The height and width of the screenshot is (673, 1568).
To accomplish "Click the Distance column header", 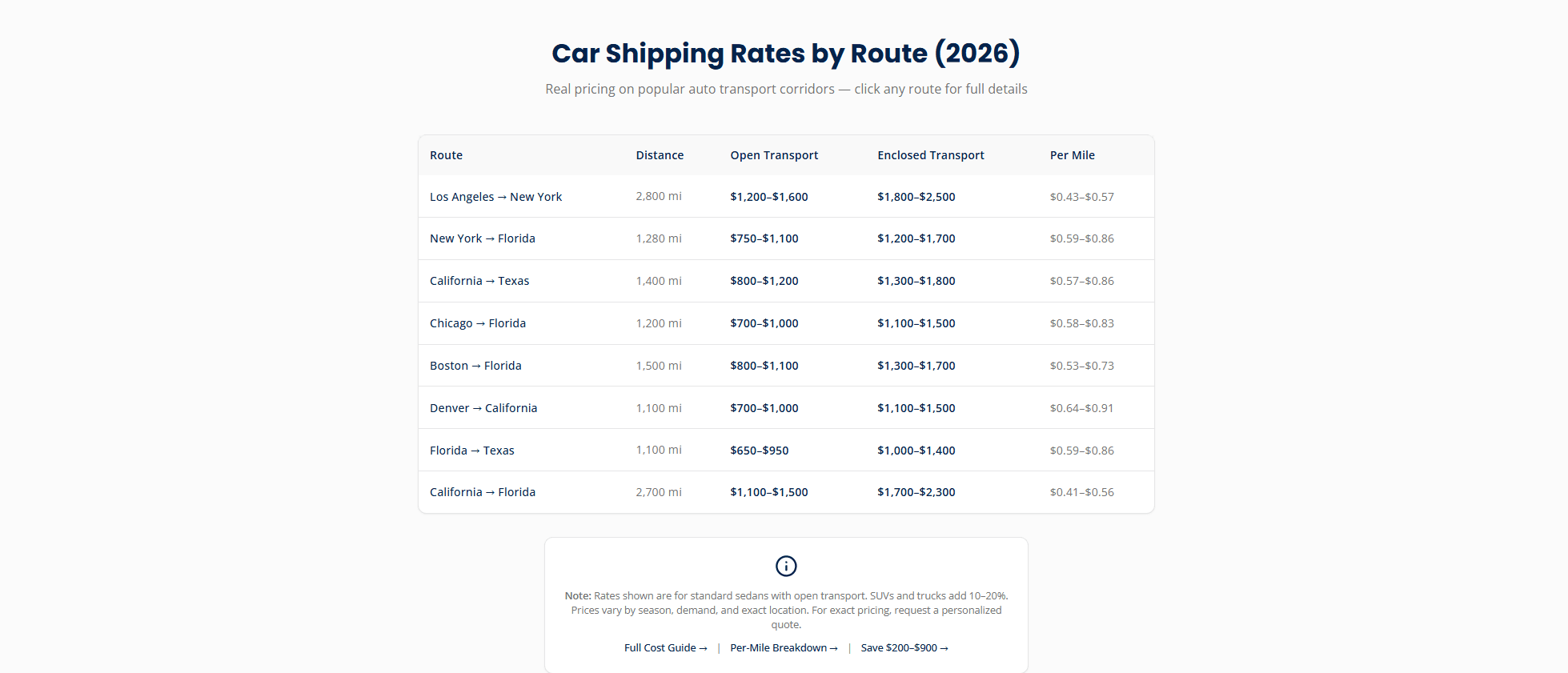I will point(660,155).
